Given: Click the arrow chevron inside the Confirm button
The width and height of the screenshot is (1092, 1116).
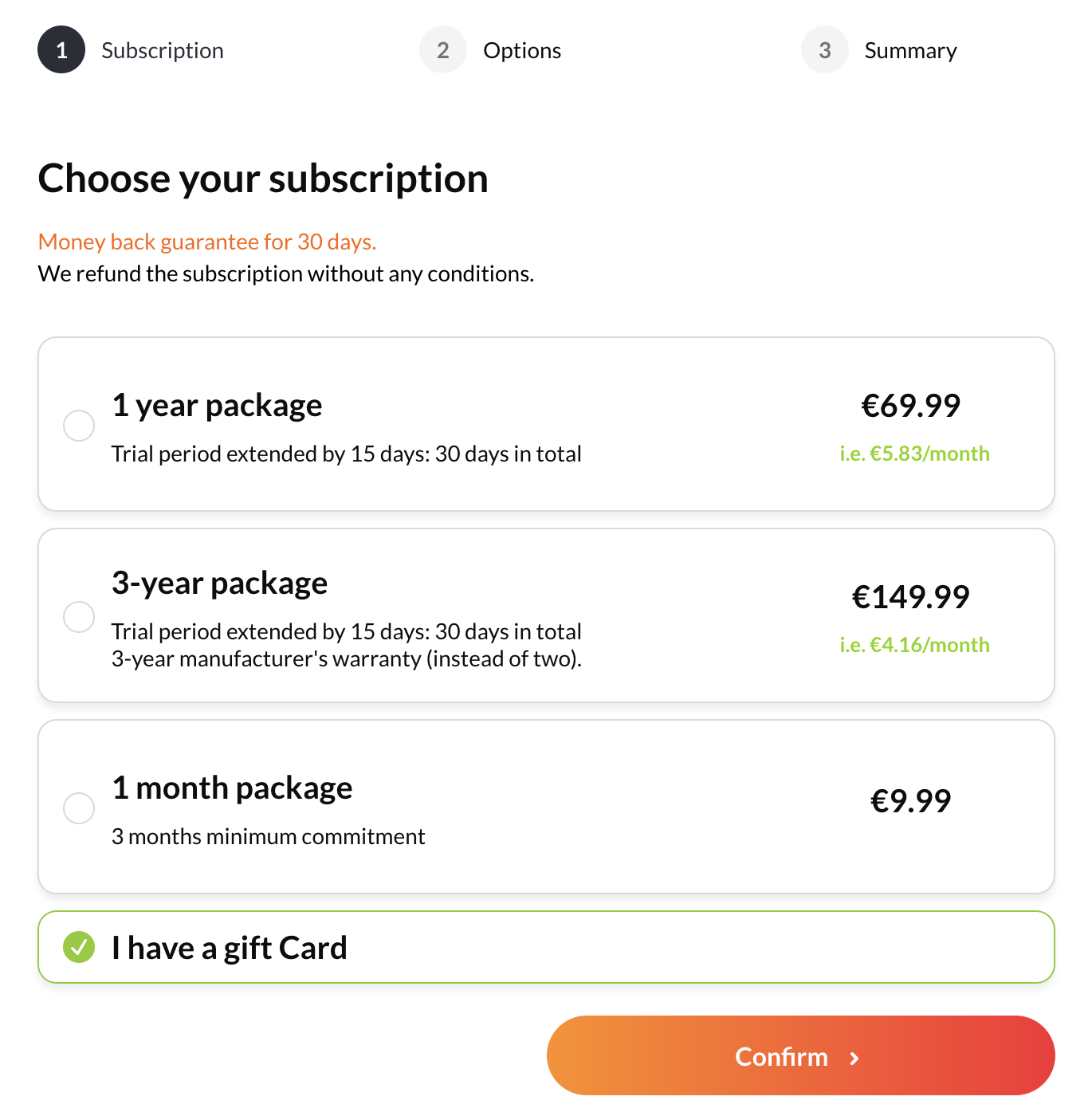Looking at the screenshot, I should [x=854, y=1058].
